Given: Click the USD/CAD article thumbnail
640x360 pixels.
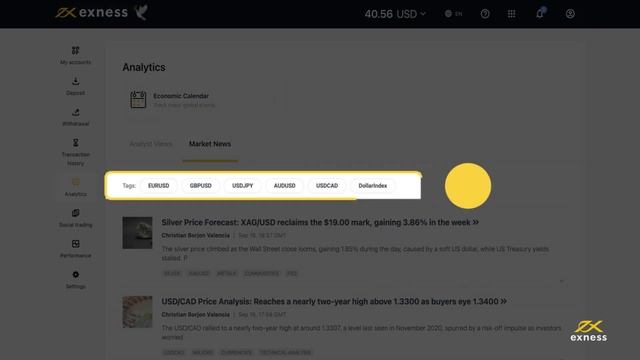Looking at the screenshot, I should coord(138,312).
